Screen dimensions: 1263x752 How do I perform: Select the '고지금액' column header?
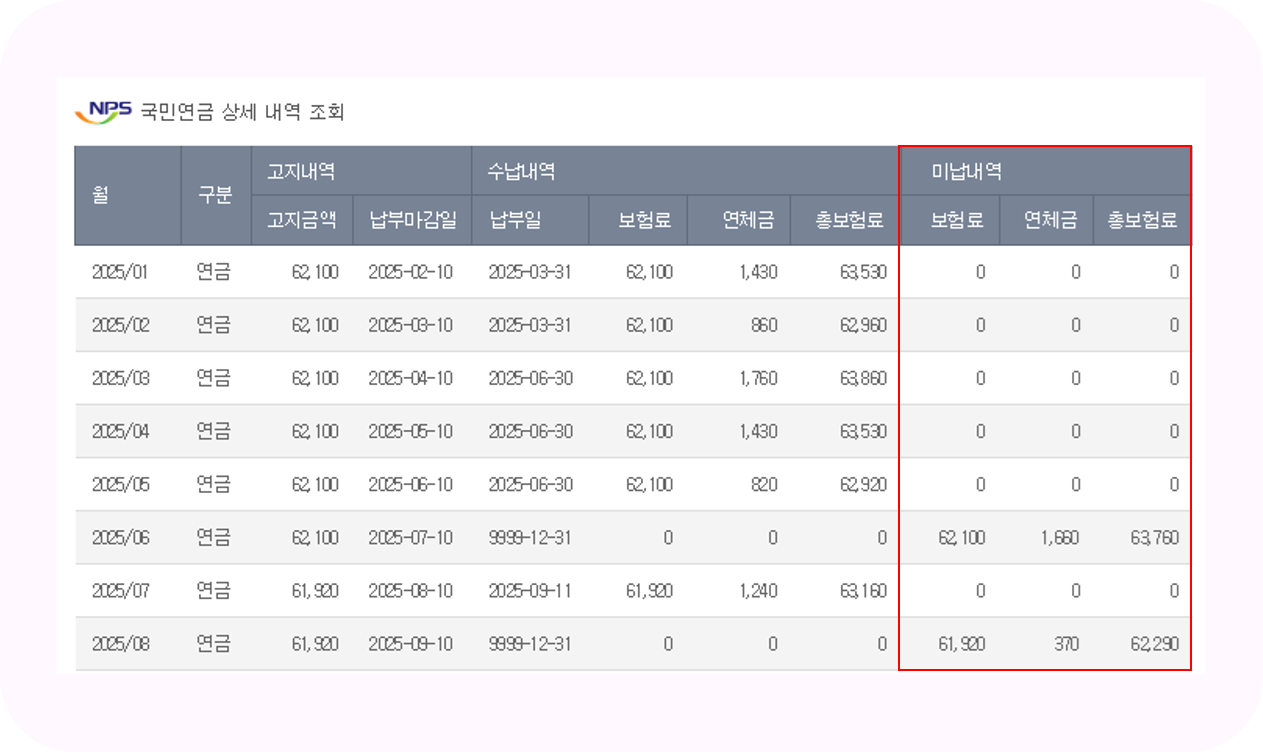click(301, 221)
